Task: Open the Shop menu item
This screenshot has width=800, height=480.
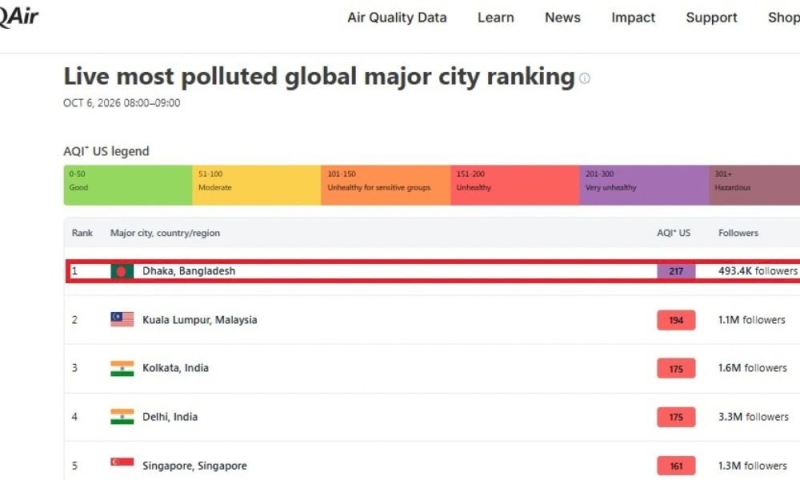Action: (784, 17)
